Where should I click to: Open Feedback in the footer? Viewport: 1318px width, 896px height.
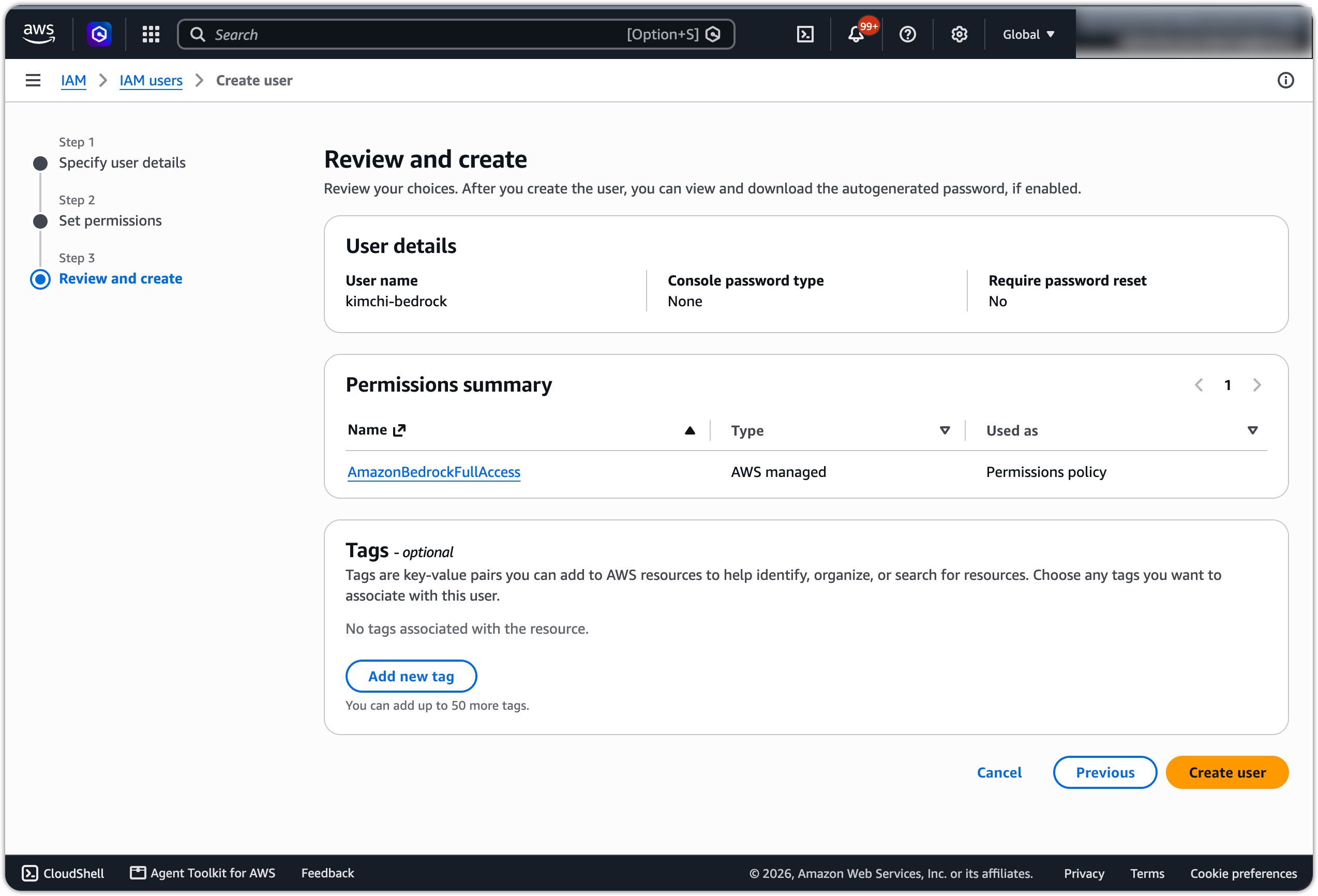[x=327, y=873]
